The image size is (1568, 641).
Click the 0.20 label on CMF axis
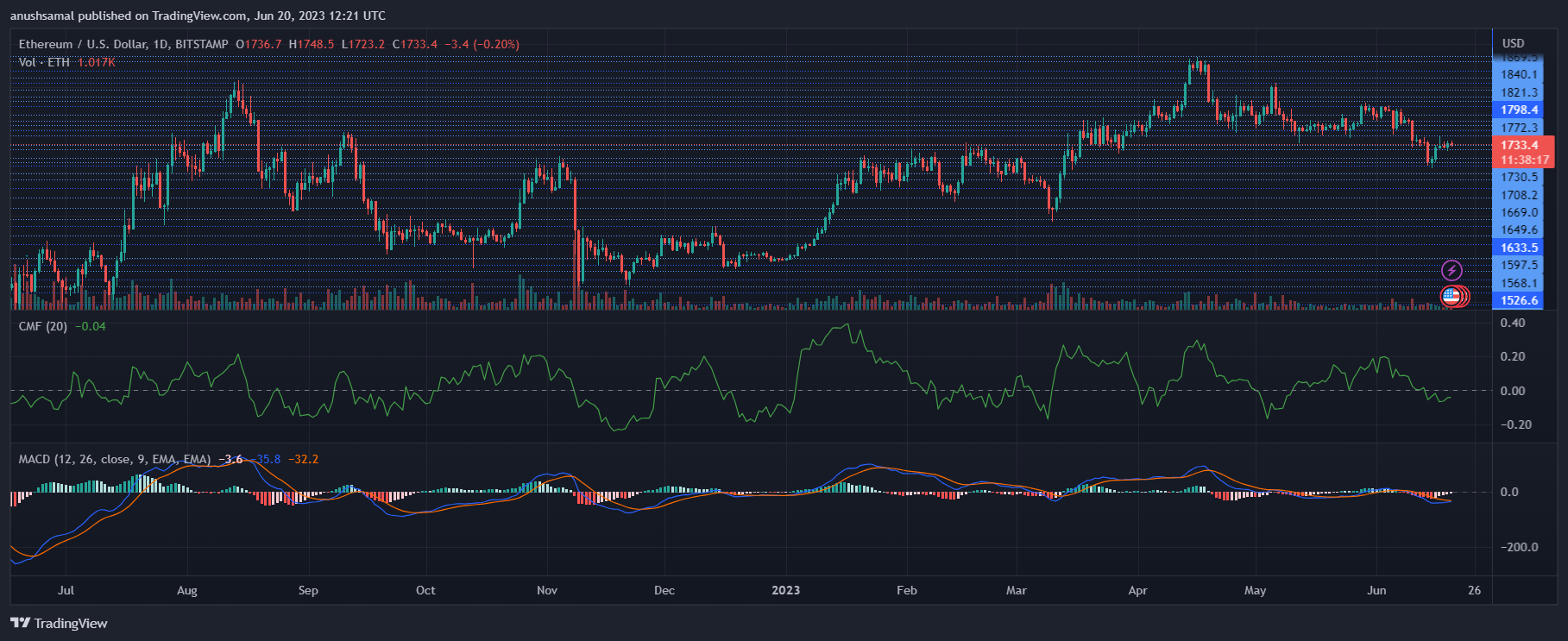point(1513,356)
